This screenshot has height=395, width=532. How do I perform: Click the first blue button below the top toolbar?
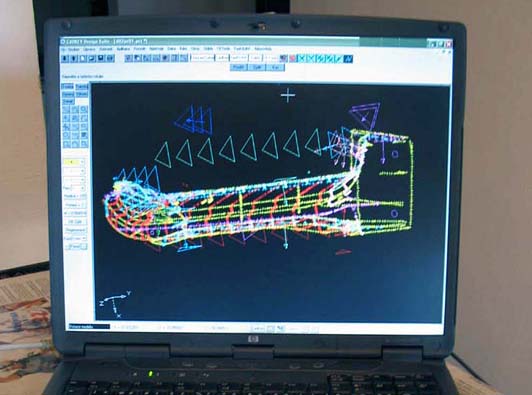coord(239,67)
